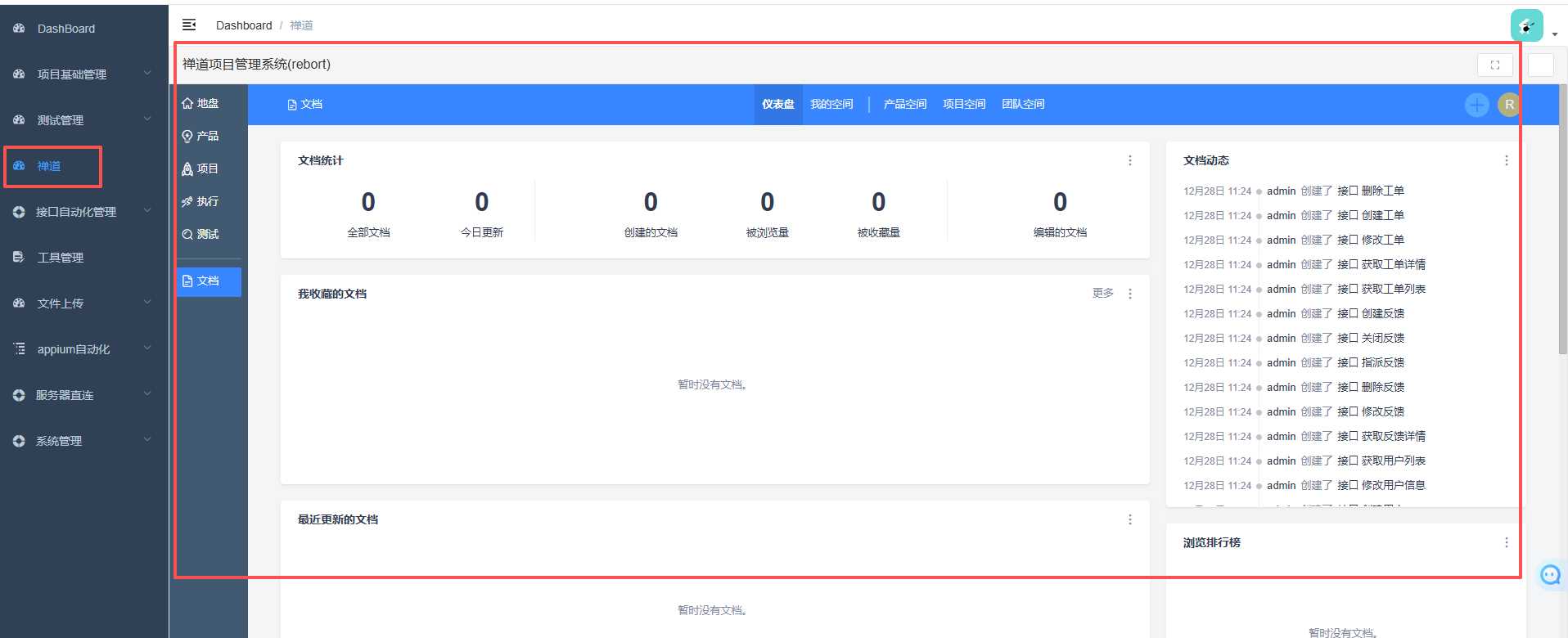Click the blue plus create button
Screen dimensions: 1568x638
point(1476,105)
